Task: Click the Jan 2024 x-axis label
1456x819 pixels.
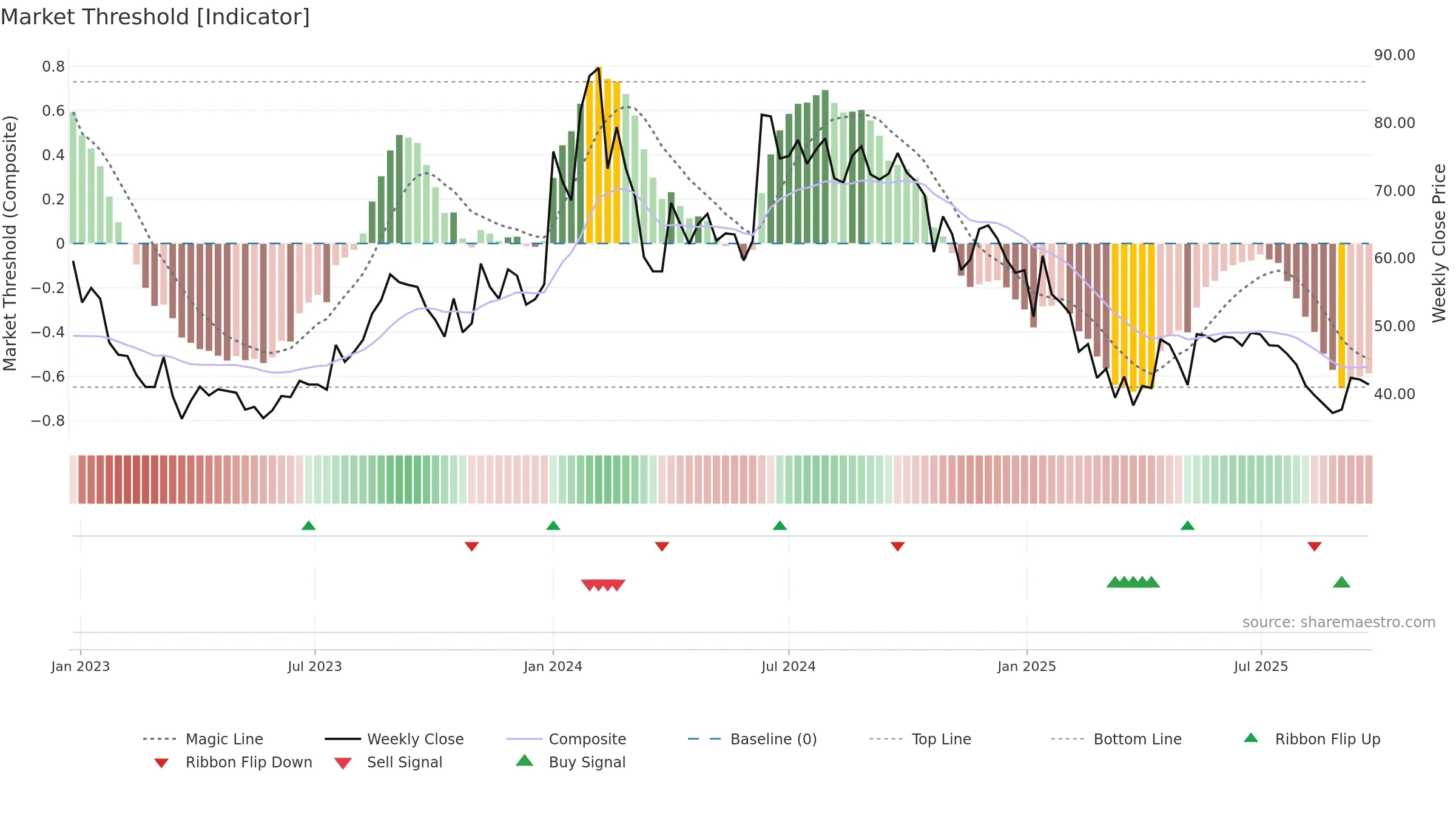Action: click(553, 666)
